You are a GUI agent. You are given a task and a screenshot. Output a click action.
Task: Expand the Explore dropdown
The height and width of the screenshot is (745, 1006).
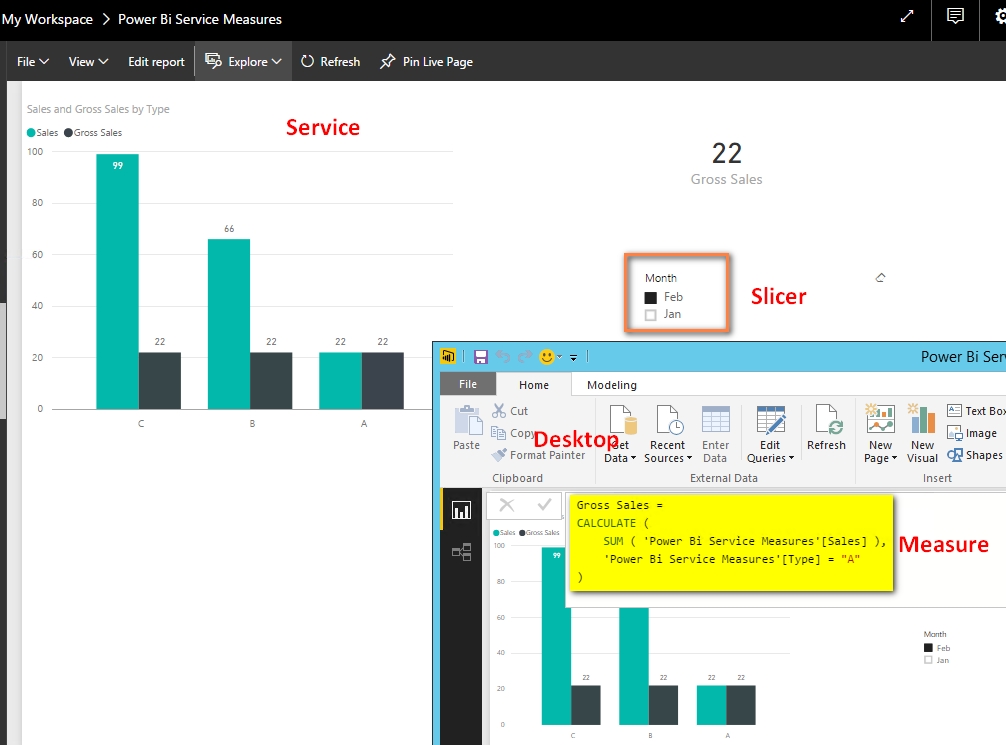[244, 62]
